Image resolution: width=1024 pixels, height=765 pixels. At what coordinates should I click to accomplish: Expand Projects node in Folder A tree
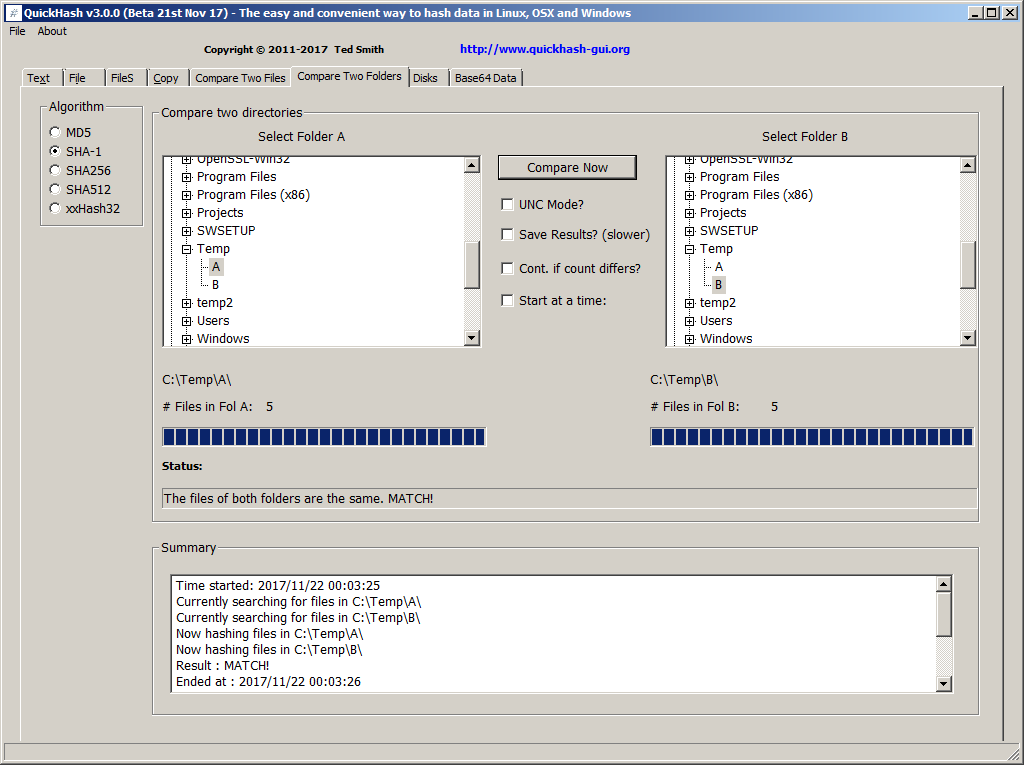(187, 213)
